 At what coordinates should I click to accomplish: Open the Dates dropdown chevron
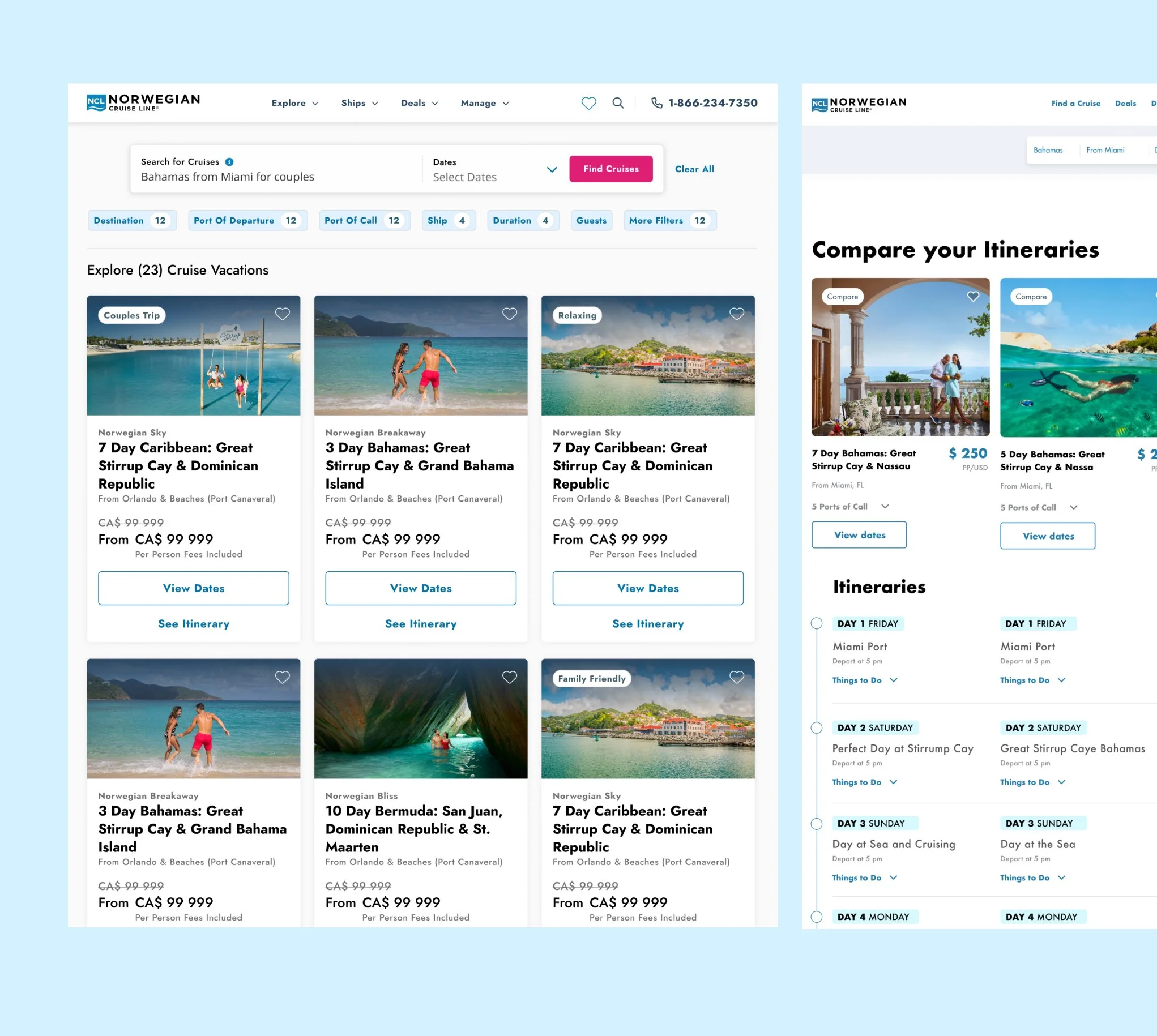[x=551, y=170]
